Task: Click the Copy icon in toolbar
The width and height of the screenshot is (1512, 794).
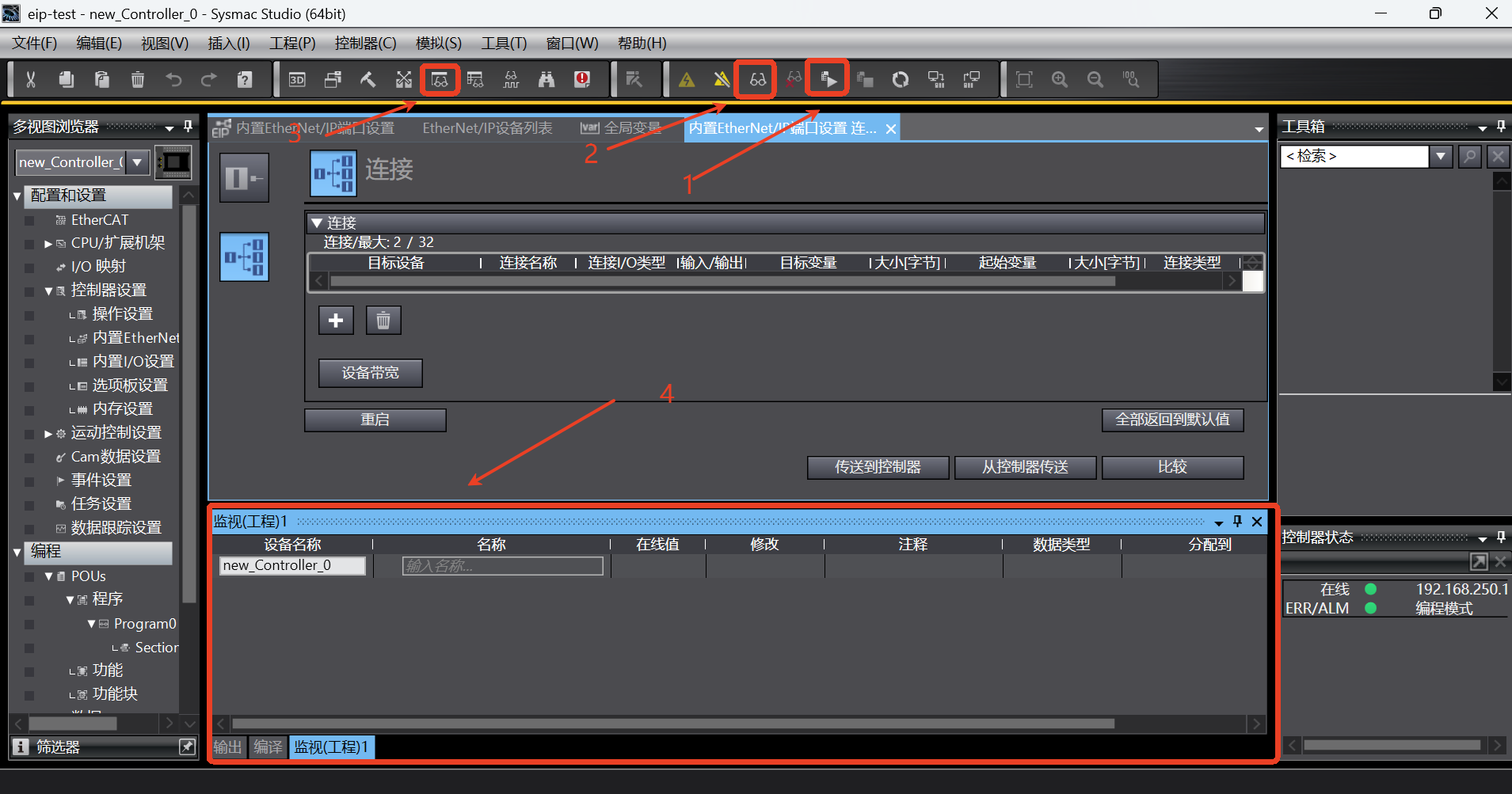Action: (67, 79)
